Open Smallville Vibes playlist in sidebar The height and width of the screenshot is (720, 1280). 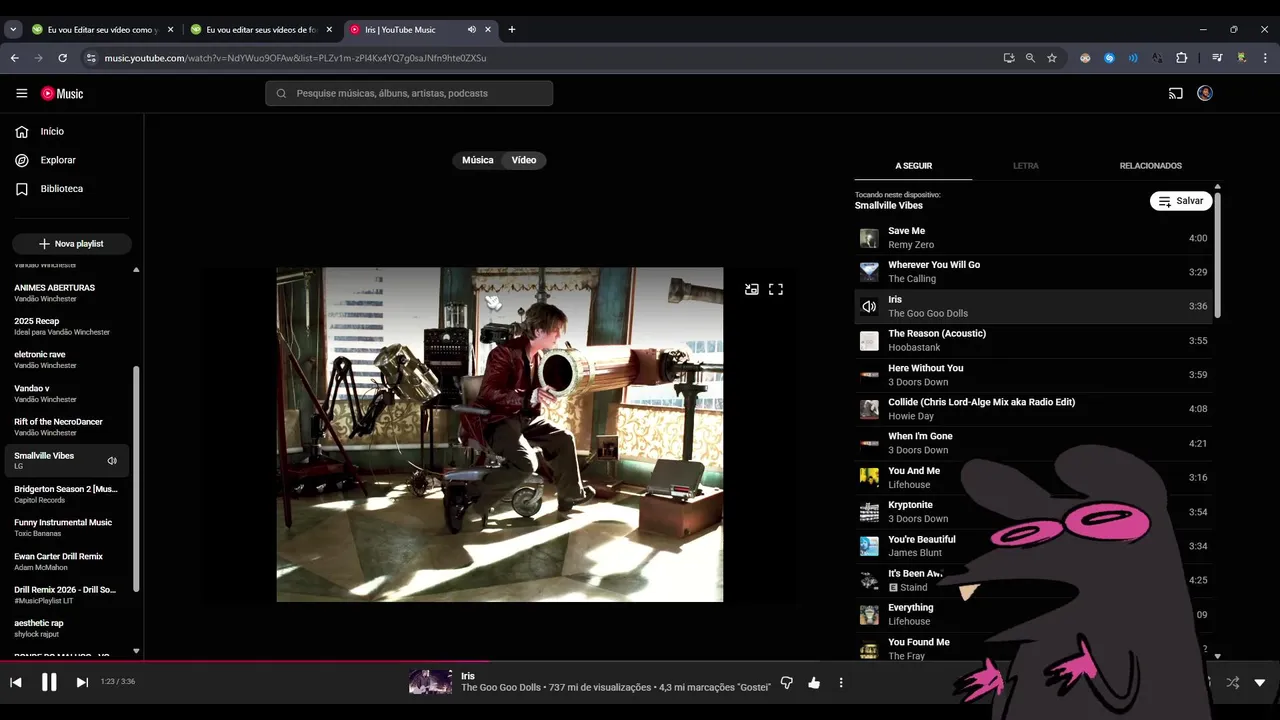point(67,460)
